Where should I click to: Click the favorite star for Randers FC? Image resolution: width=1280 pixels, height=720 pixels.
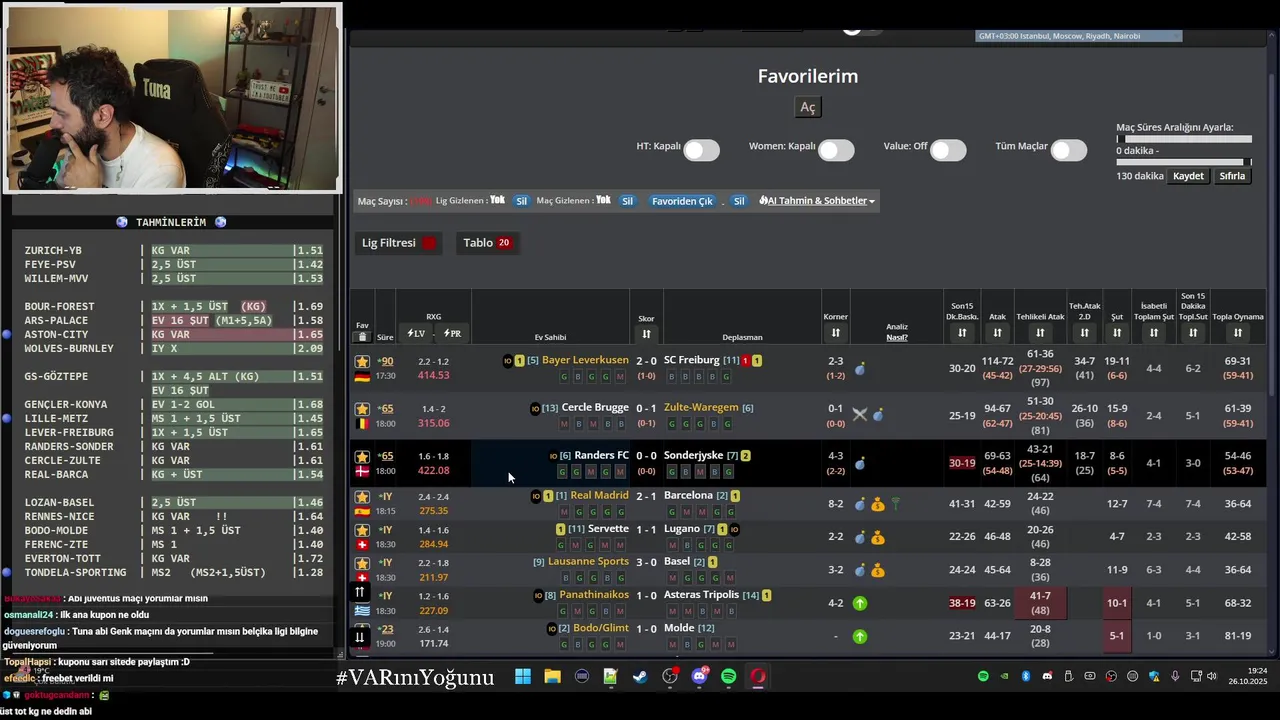[362, 456]
